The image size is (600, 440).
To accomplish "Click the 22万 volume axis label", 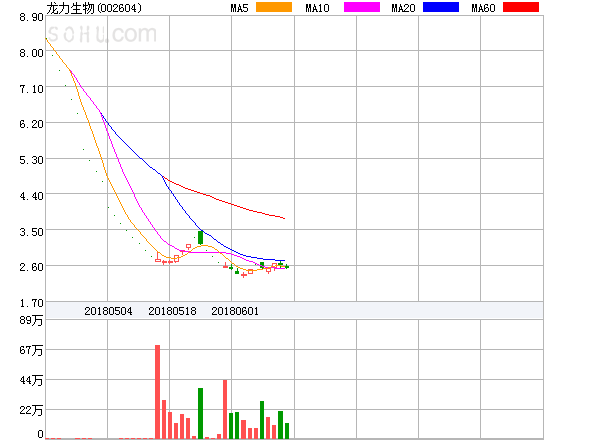I will click(31, 411).
